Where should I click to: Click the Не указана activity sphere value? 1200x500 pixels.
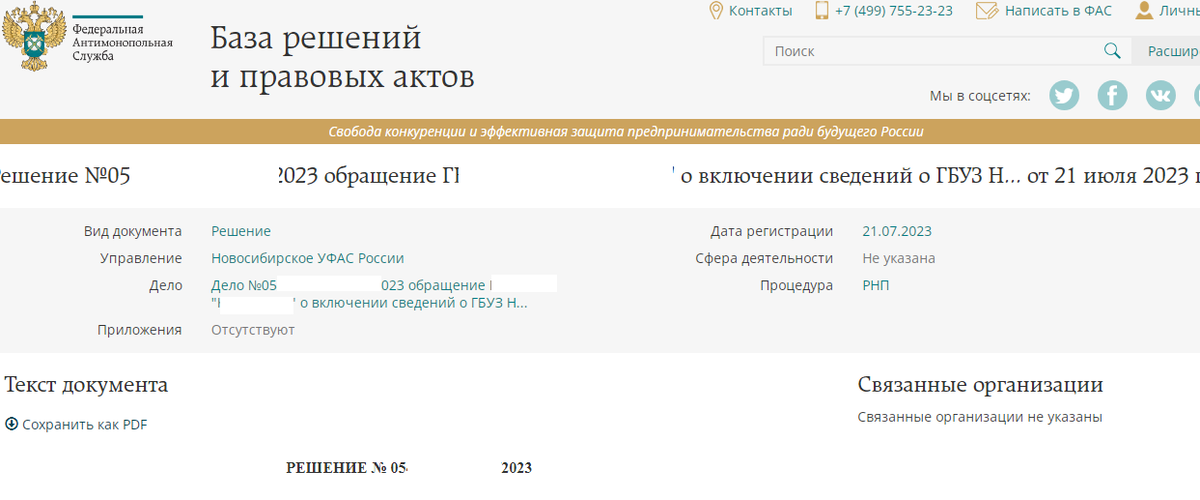coord(899,258)
